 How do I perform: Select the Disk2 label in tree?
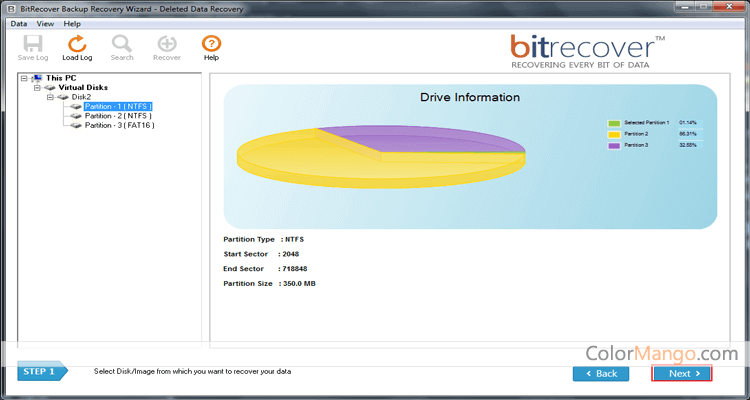tap(81, 97)
